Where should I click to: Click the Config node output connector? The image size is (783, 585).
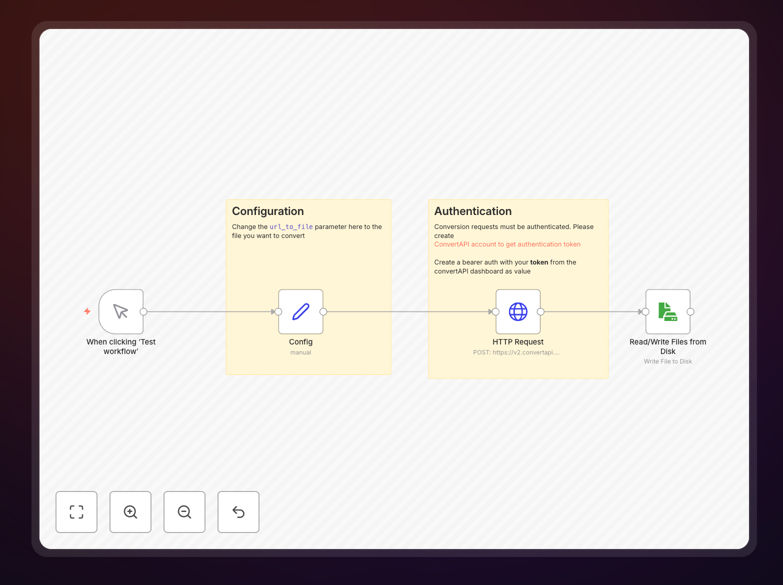coord(323,312)
